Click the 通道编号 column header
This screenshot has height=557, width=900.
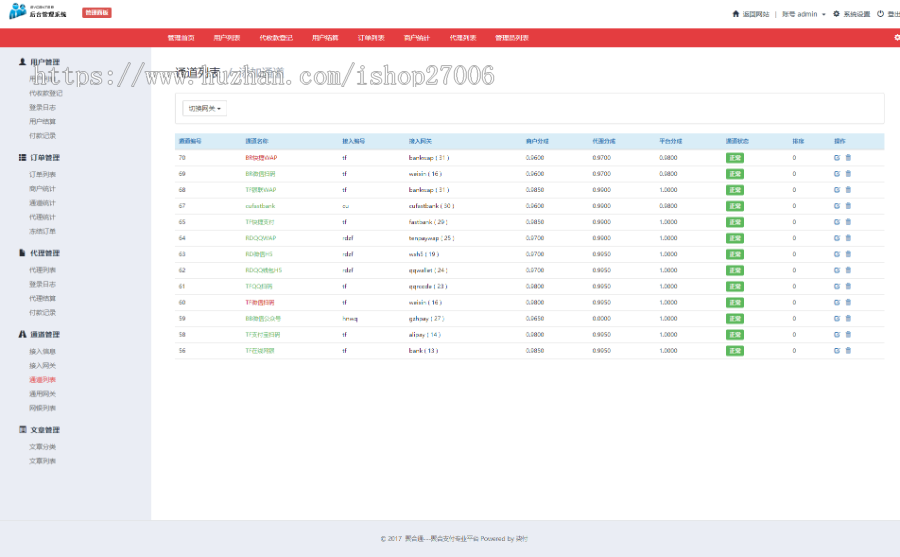(x=190, y=141)
